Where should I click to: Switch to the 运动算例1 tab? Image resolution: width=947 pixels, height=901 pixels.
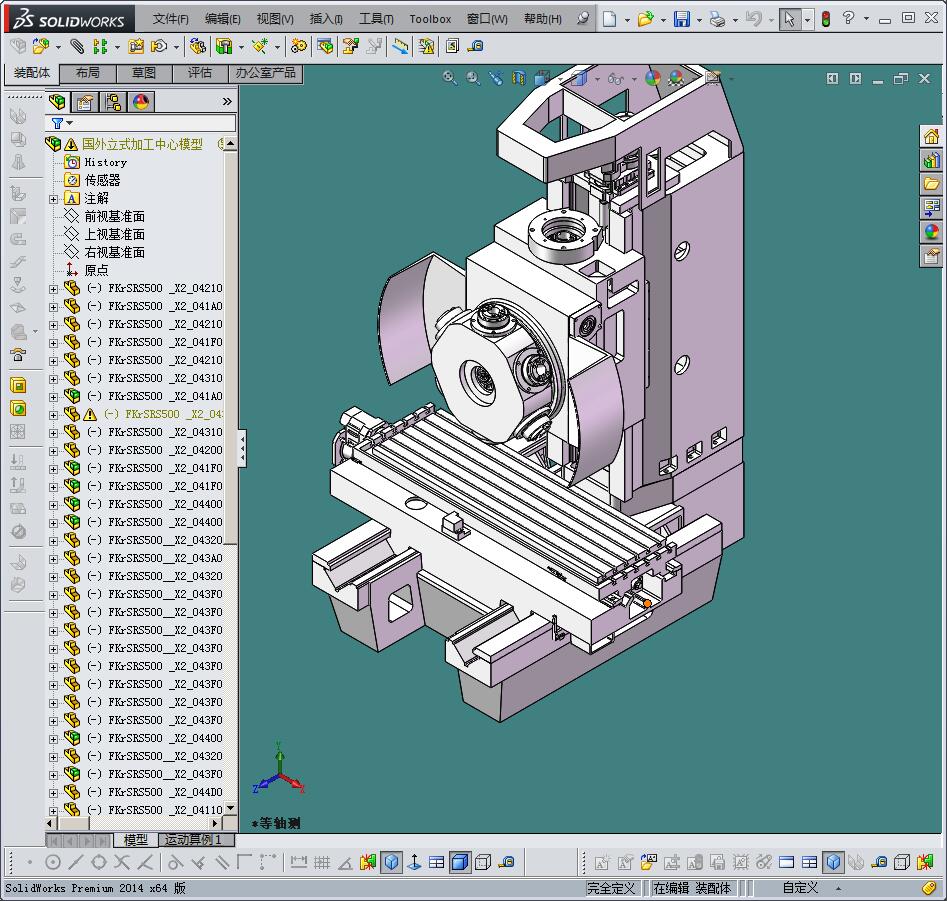point(195,840)
